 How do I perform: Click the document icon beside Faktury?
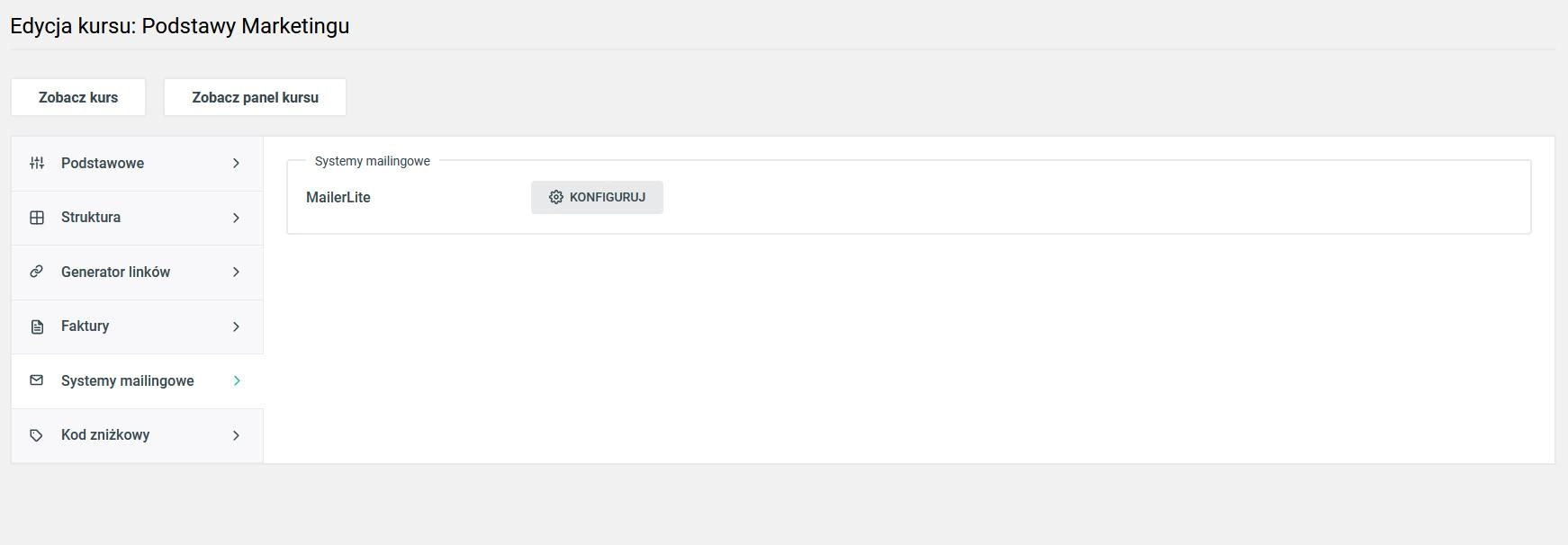tap(37, 326)
